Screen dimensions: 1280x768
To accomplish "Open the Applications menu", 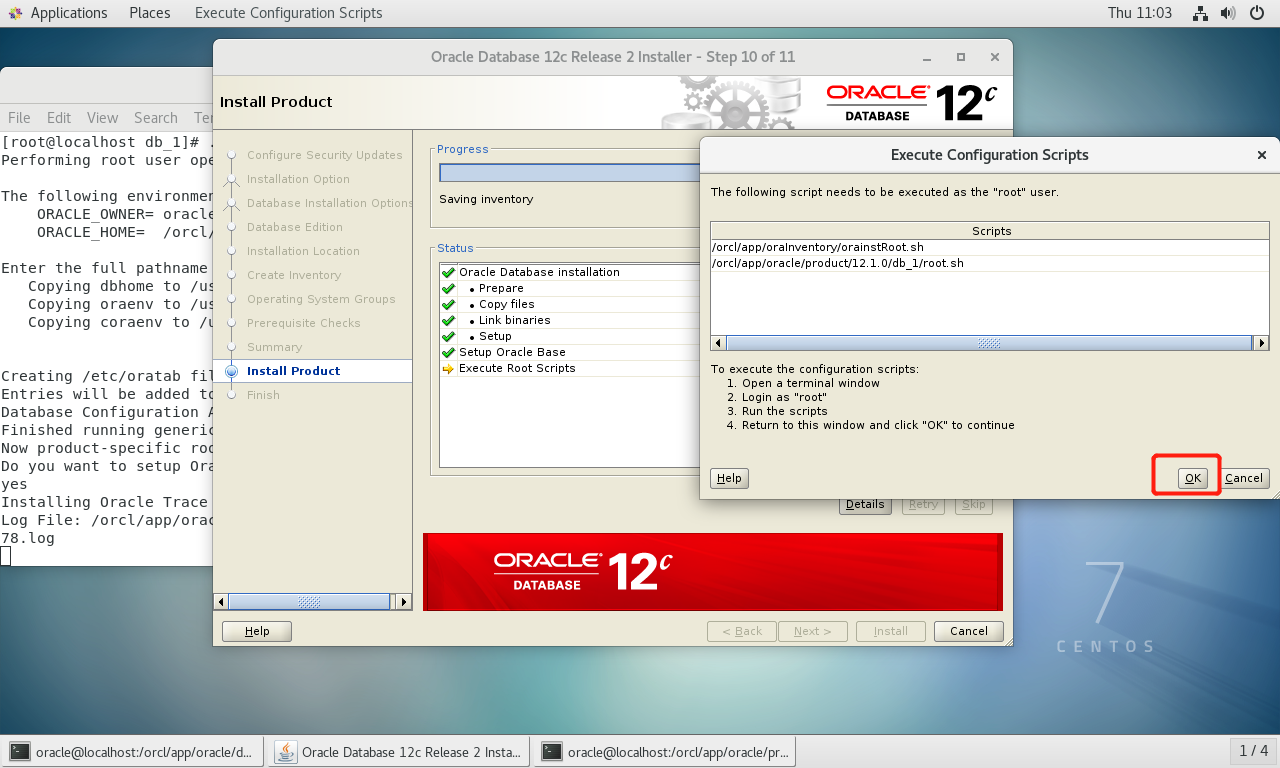I will 58,13.
